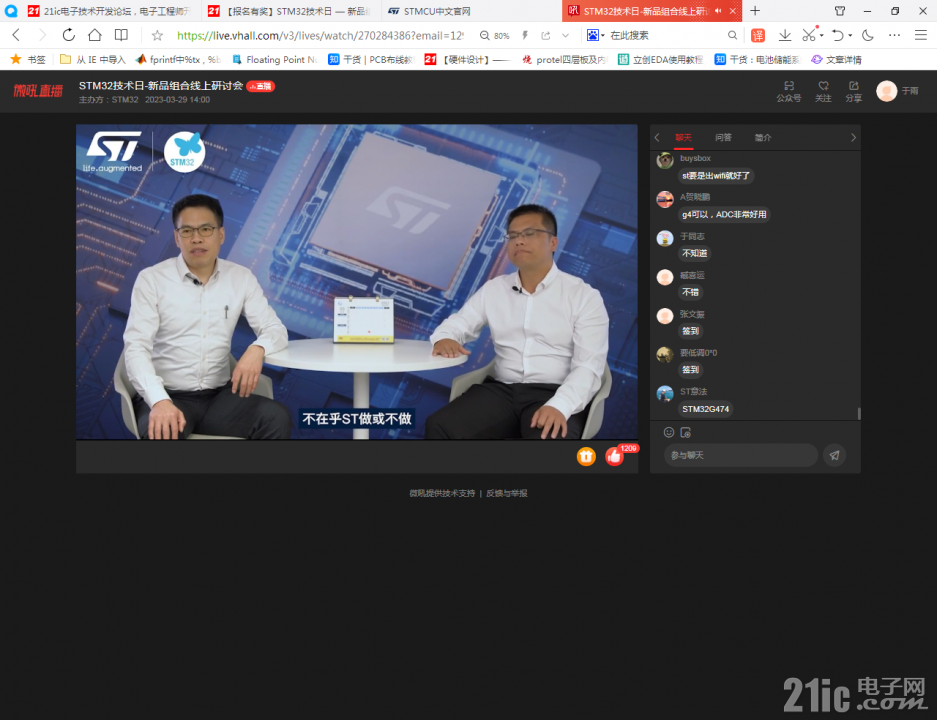The width and height of the screenshot is (937, 720).
Task: Open the translate extension icon
Action: coord(758,36)
